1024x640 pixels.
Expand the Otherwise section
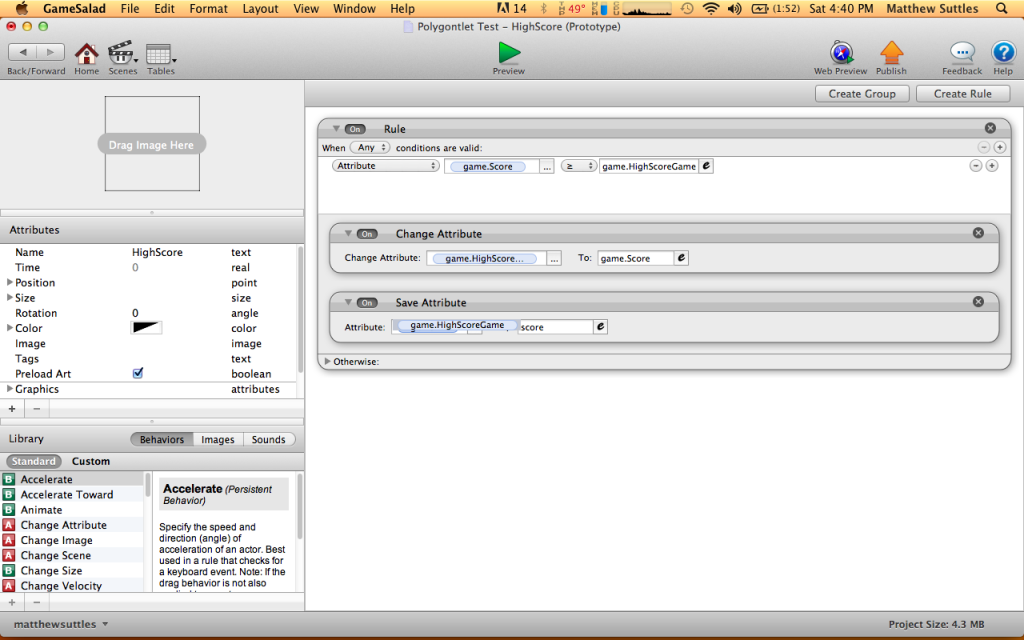(327, 361)
